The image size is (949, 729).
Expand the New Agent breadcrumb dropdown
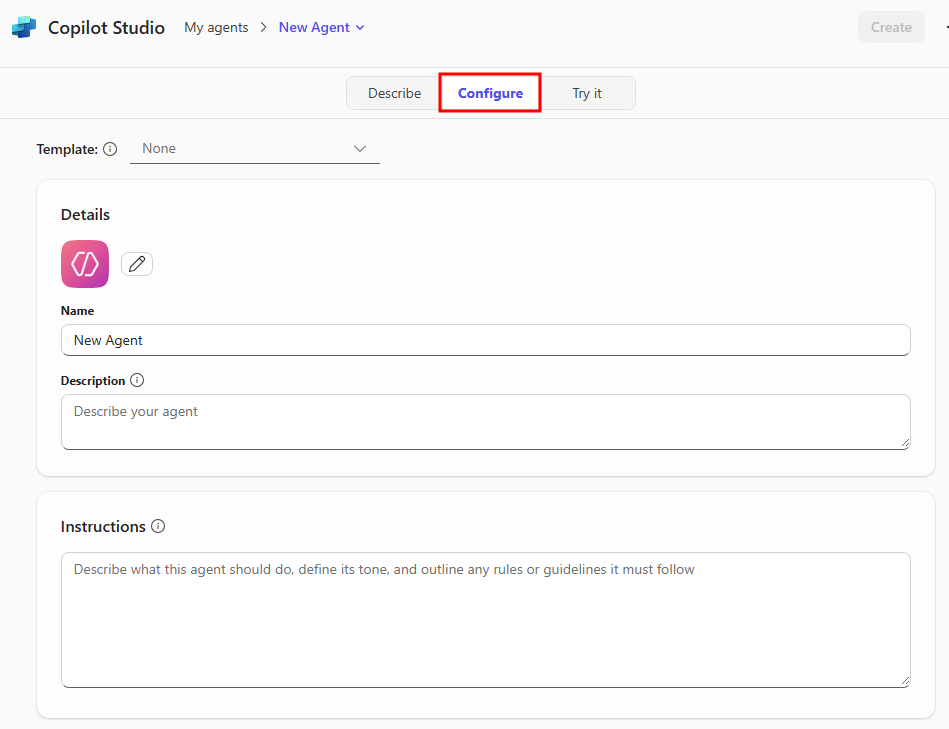[322, 28]
